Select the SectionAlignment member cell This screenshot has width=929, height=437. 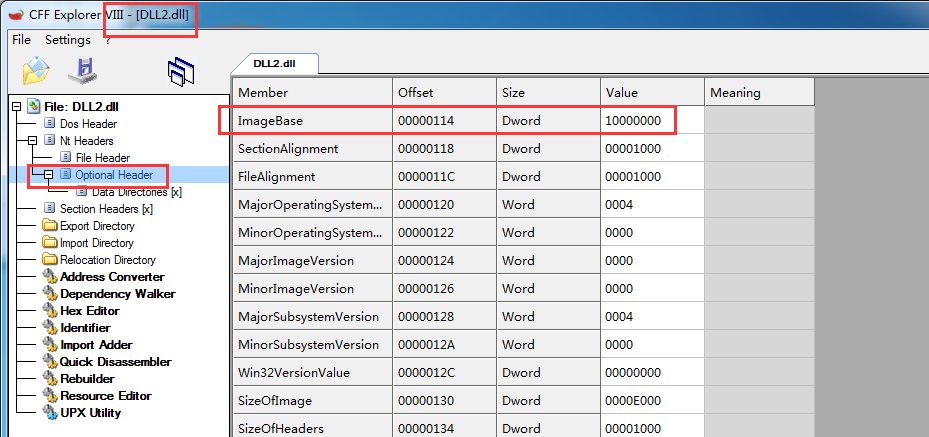click(312, 149)
